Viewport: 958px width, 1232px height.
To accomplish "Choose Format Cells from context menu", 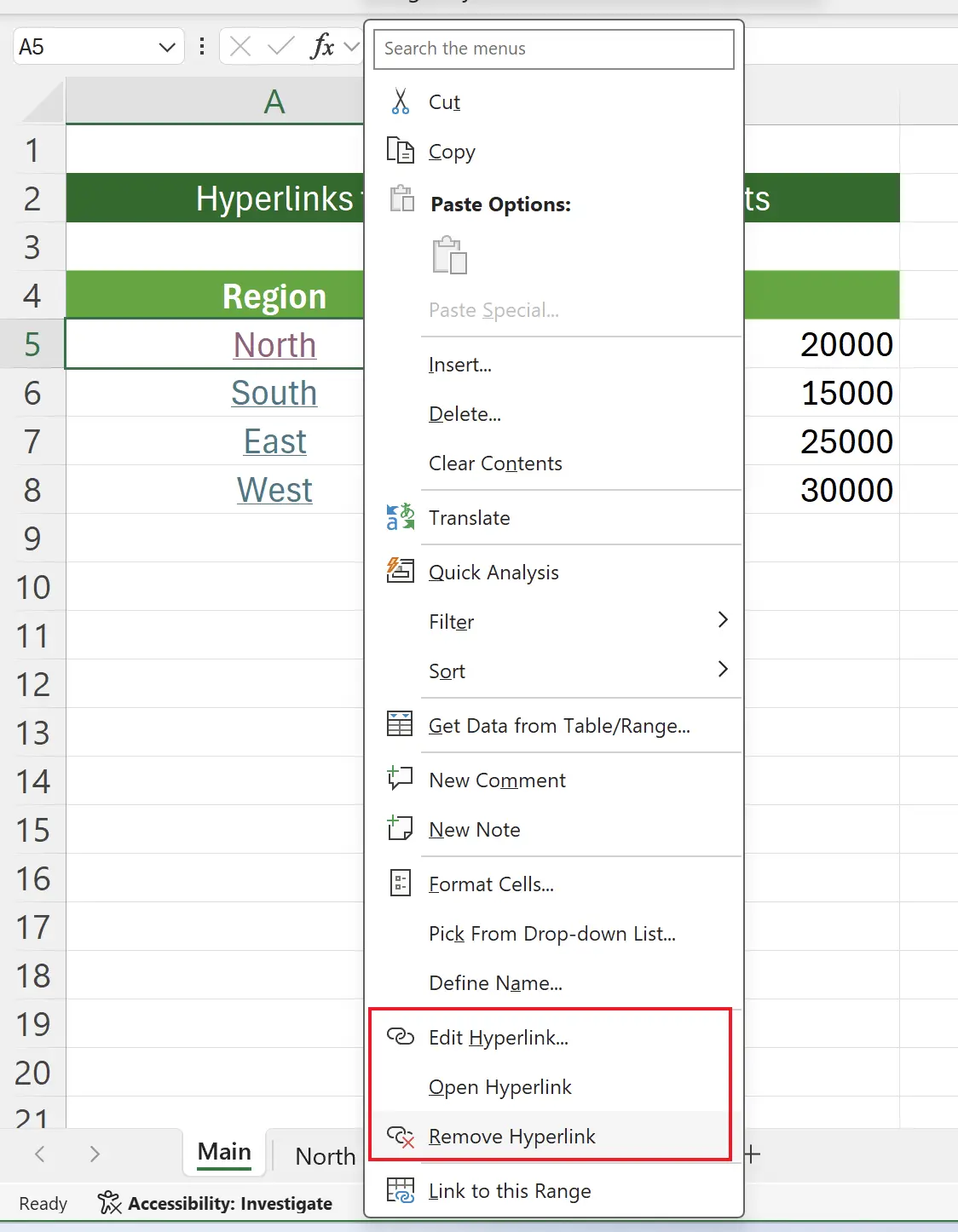I will point(491,884).
